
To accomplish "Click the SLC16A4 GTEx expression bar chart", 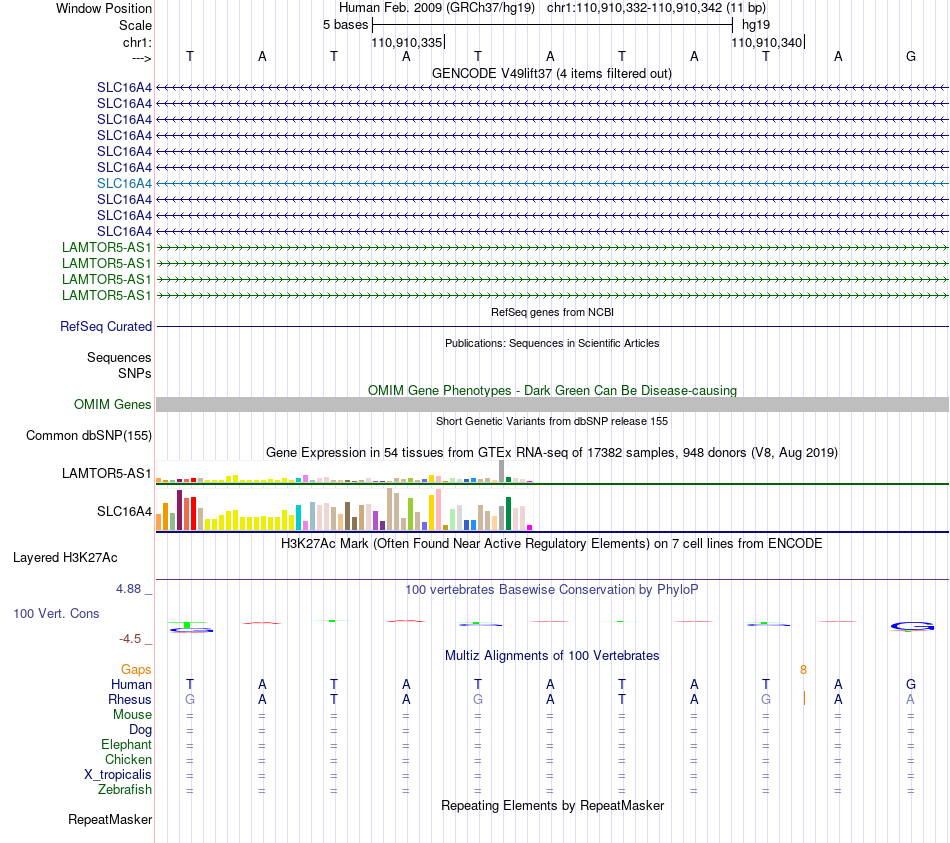I will [344, 509].
